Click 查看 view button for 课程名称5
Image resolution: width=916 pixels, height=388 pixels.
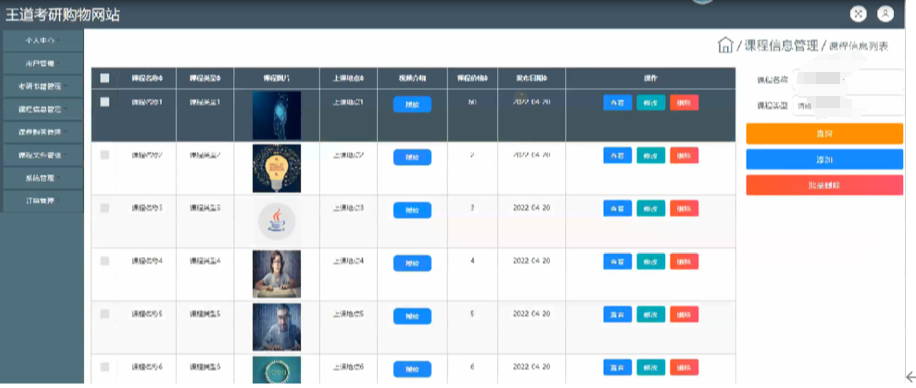coord(617,314)
